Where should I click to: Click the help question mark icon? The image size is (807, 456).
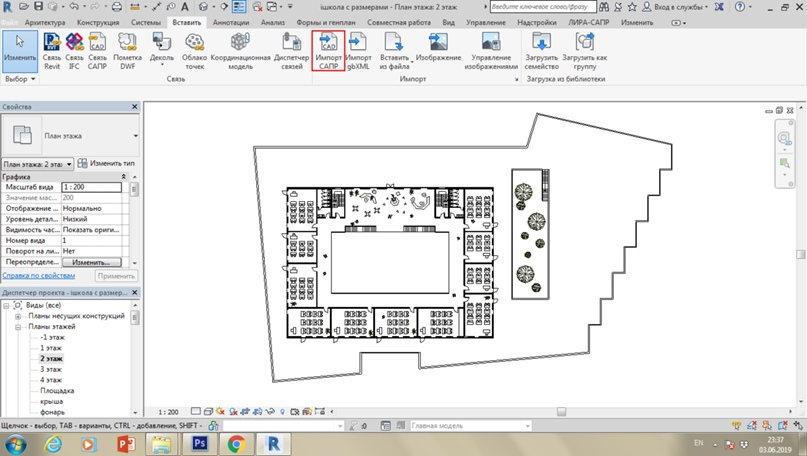coord(740,7)
